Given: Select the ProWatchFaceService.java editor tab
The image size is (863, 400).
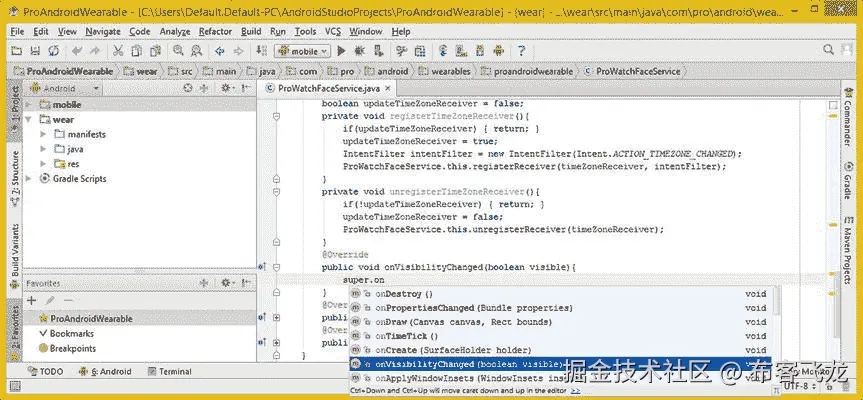Looking at the screenshot, I should coord(325,89).
